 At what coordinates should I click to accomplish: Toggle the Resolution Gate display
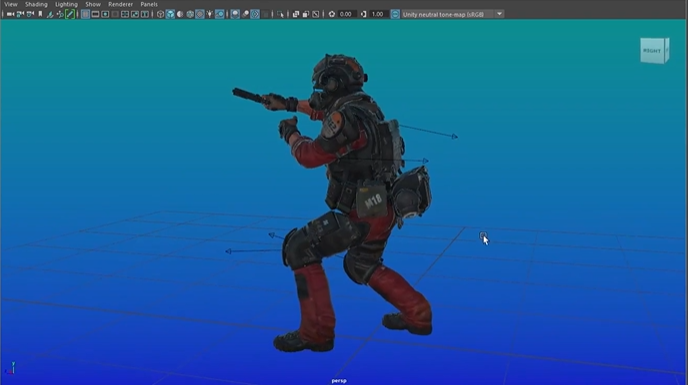(105, 14)
